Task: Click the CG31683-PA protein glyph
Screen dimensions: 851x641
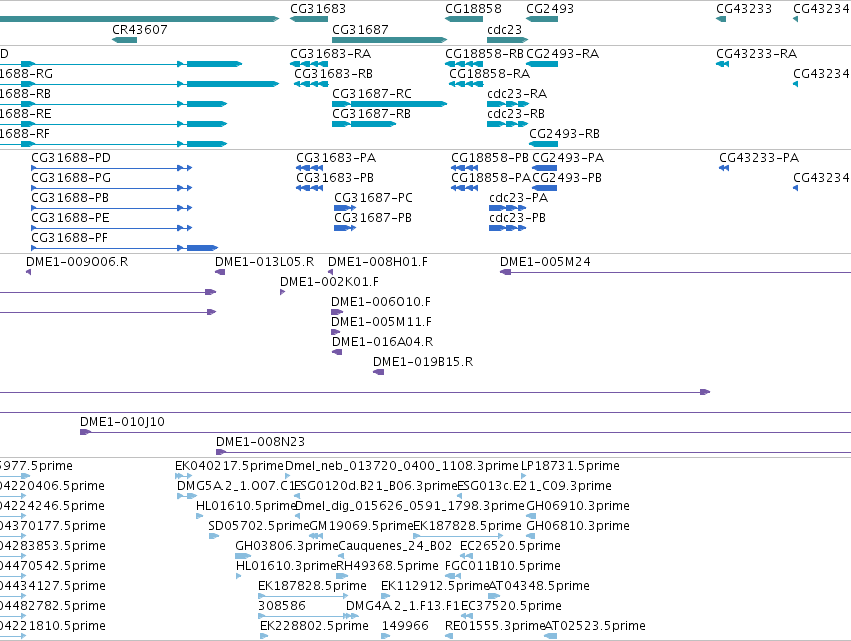Action: (x=309, y=168)
